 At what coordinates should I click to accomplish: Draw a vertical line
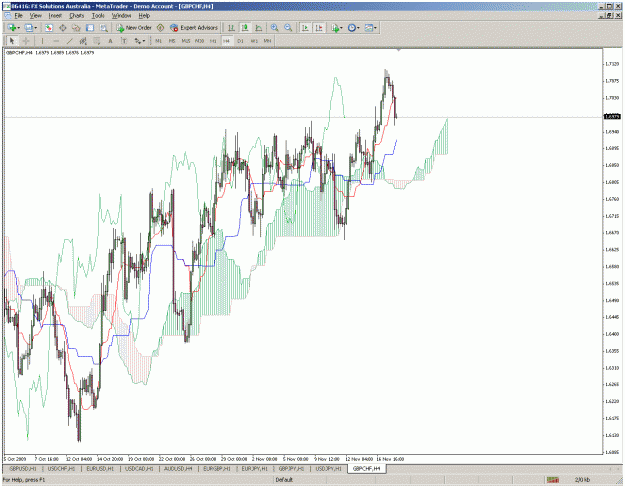pos(42,41)
